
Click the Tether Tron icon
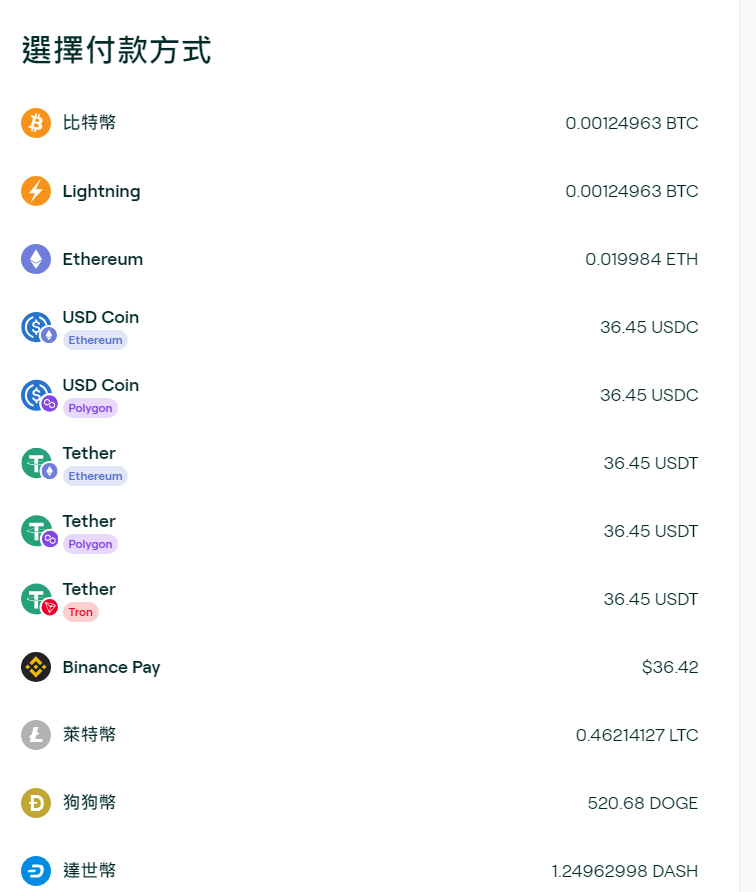[x=38, y=600]
